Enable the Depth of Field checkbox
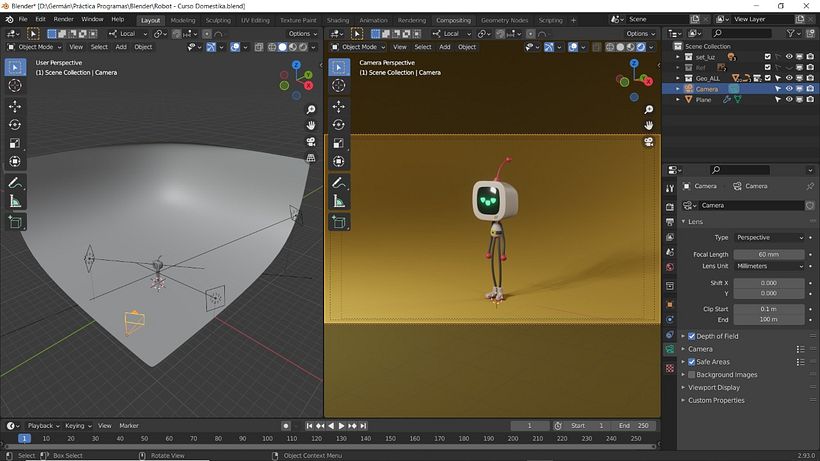This screenshot has width=820, height=461. point(691,336)
